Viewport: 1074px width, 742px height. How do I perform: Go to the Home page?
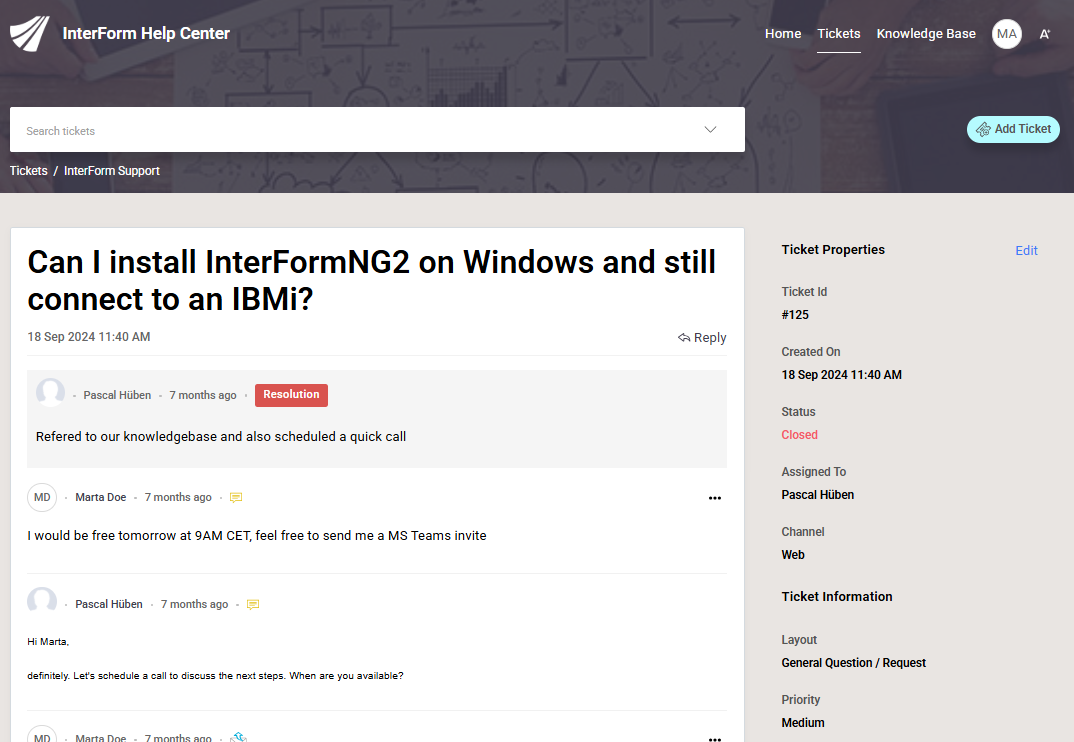(783, 34)
